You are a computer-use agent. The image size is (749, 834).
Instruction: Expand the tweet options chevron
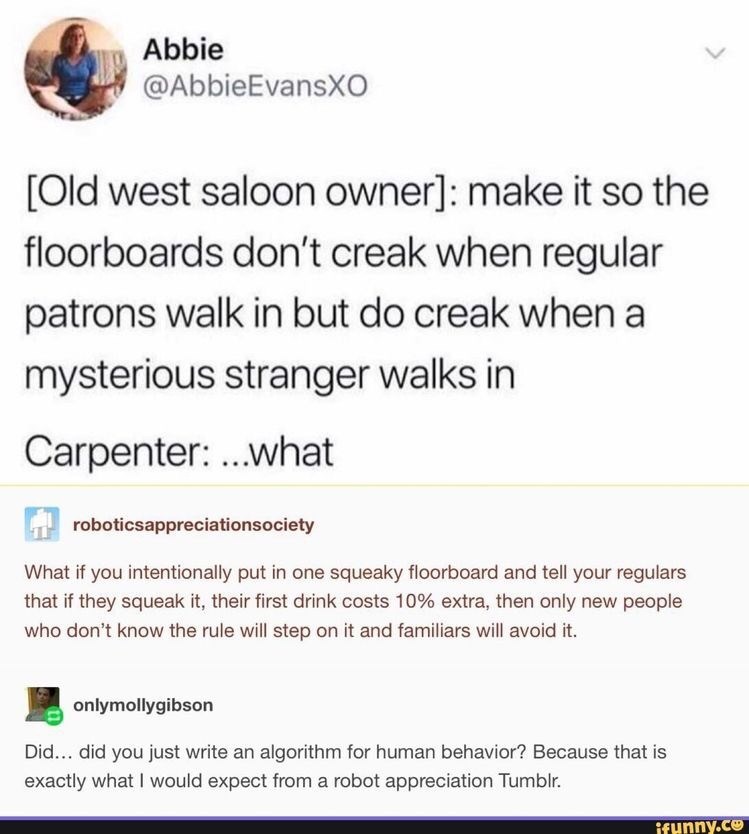715,53
